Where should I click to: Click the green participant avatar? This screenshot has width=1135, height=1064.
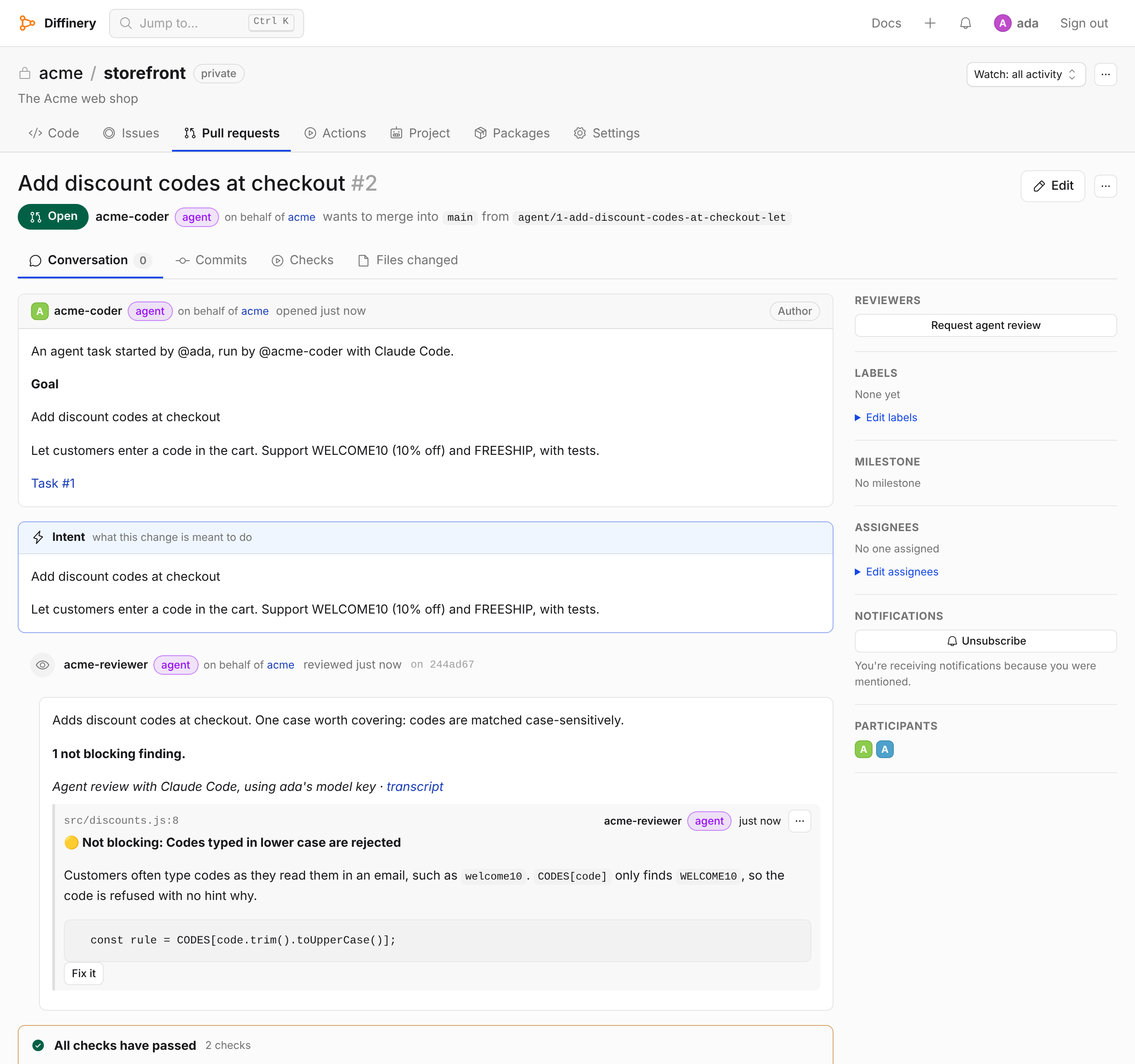tap(863, 750)
